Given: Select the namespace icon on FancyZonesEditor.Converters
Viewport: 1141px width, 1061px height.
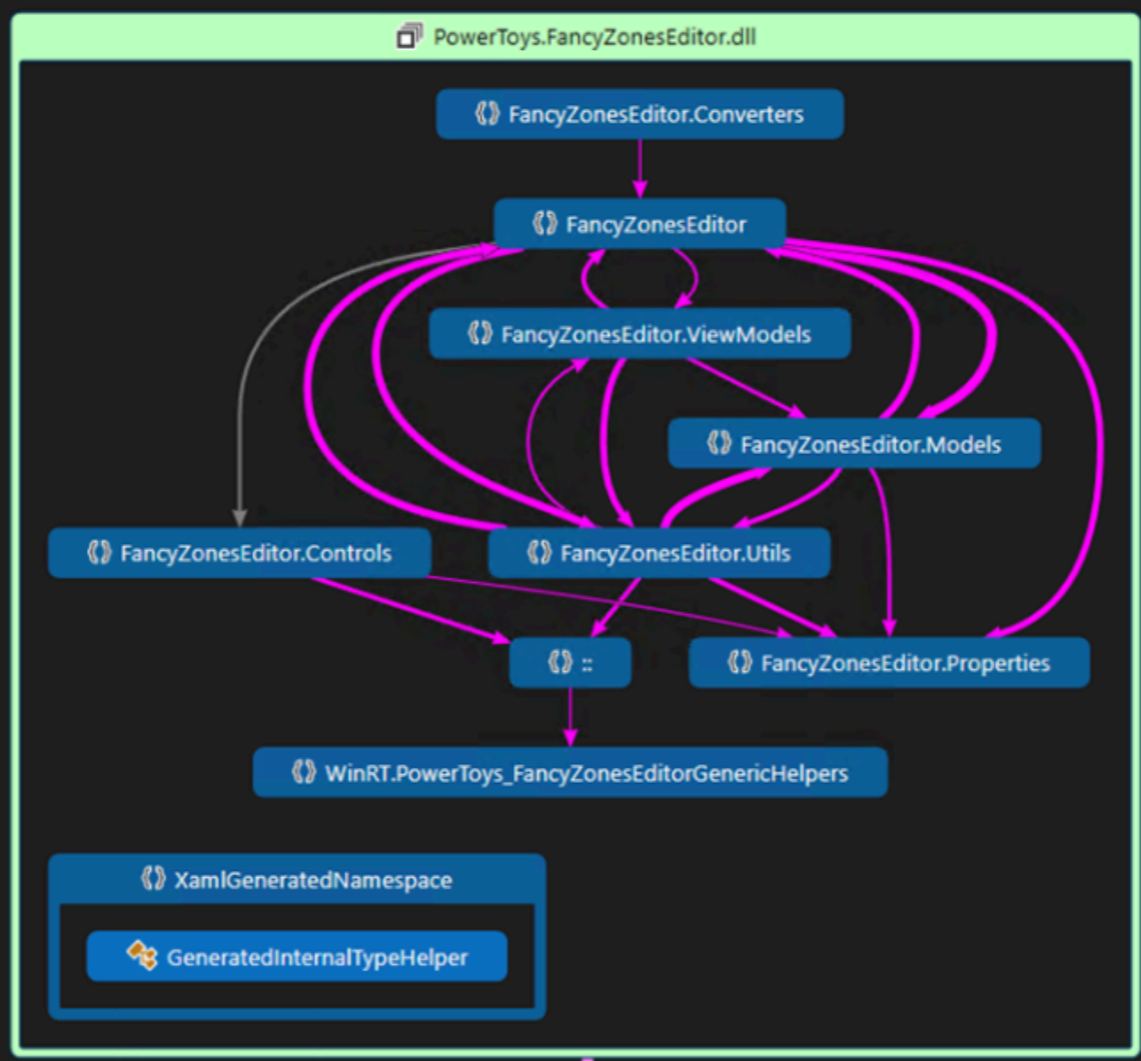Looking at the screenshot, I should tap(487, 114).
